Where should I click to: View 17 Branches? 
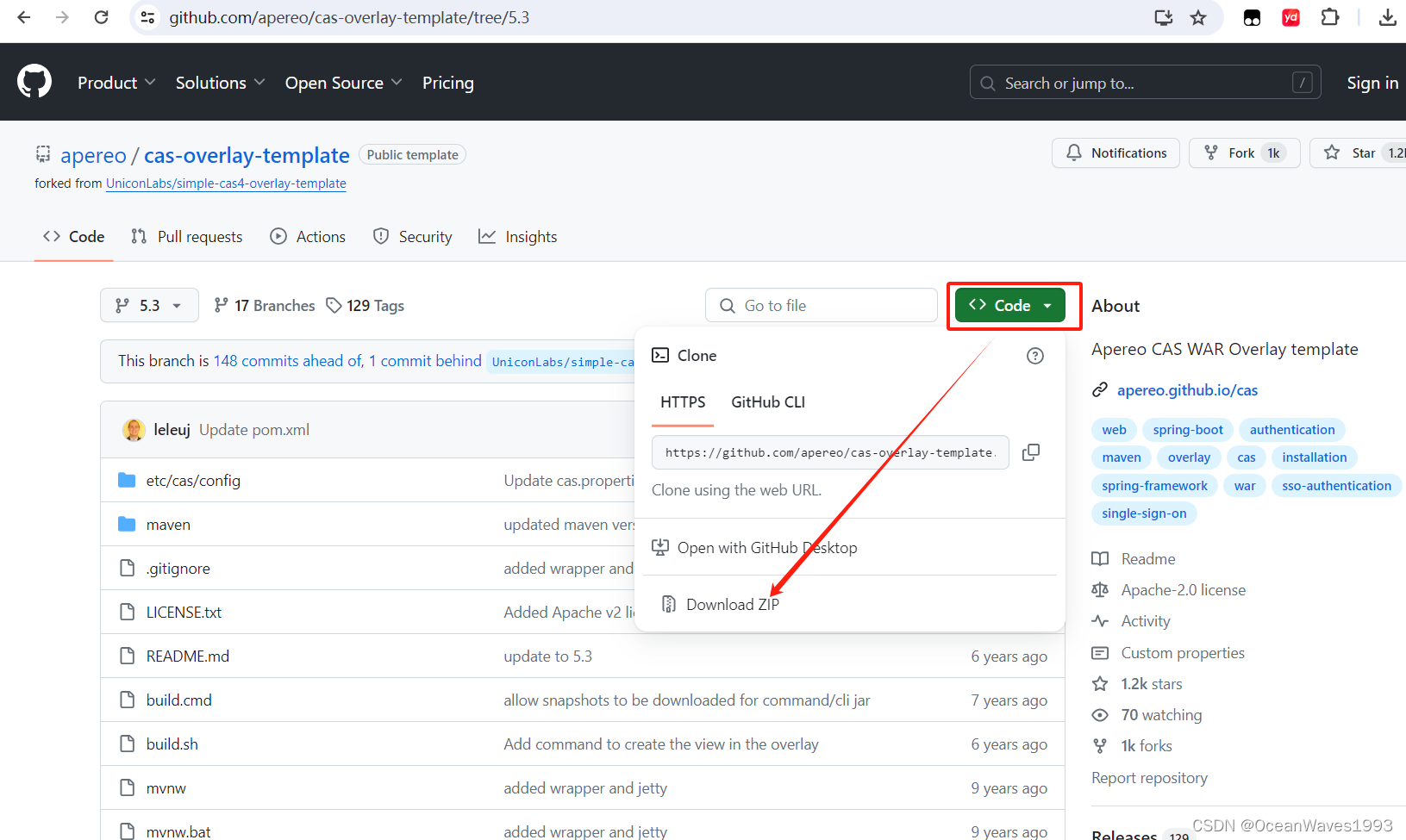[265, 306]
